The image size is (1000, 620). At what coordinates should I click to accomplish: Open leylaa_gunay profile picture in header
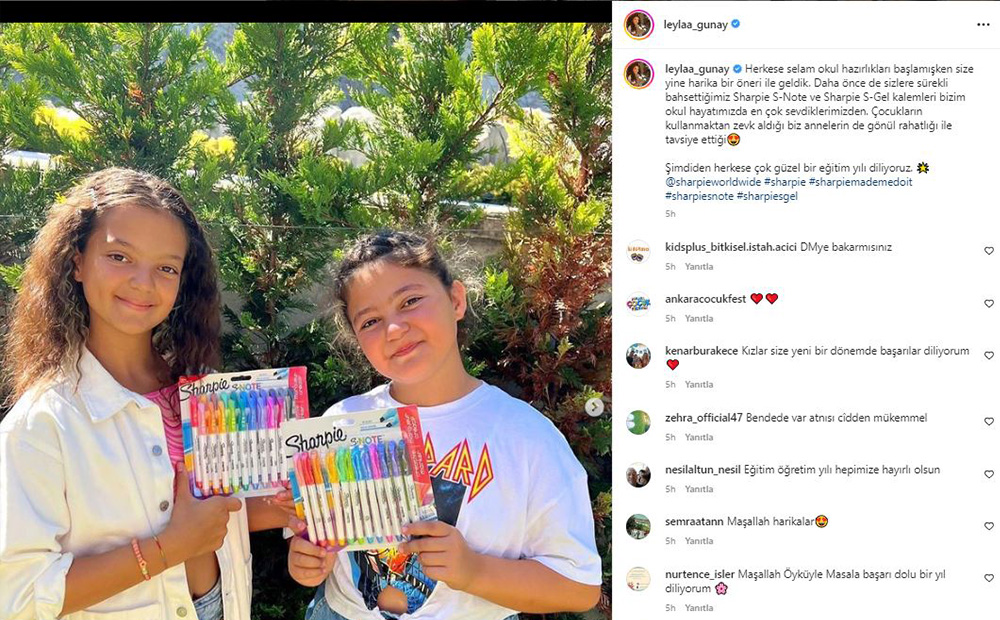click(638, 25)
